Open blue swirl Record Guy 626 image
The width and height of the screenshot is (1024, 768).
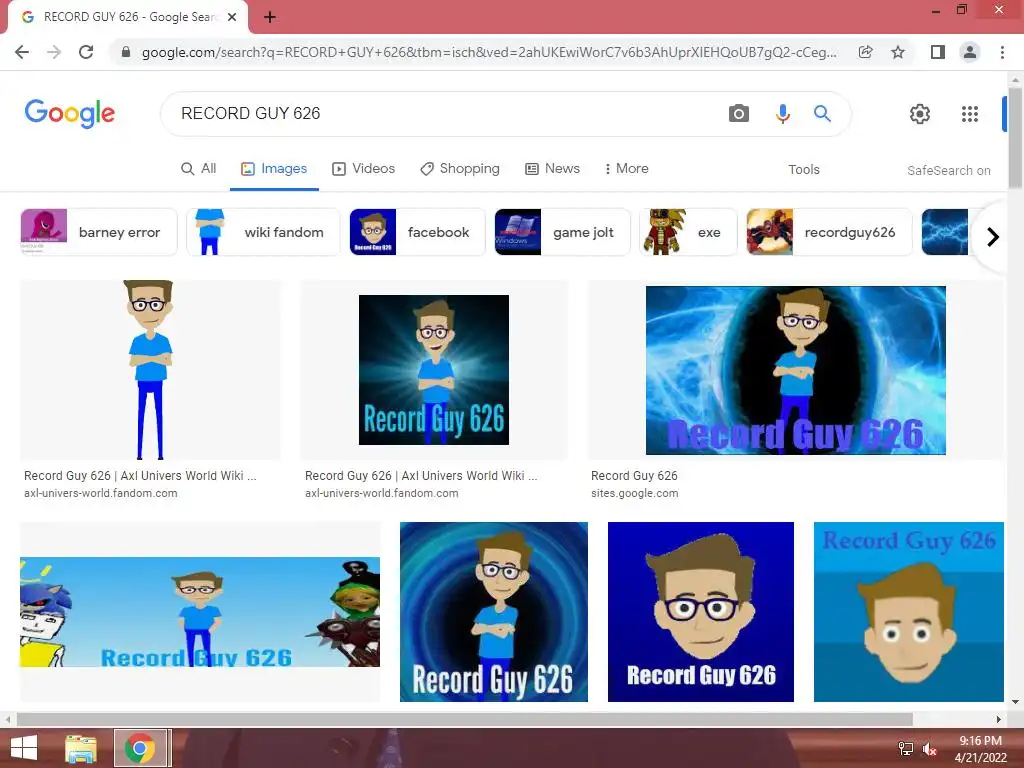coord(494,612)
